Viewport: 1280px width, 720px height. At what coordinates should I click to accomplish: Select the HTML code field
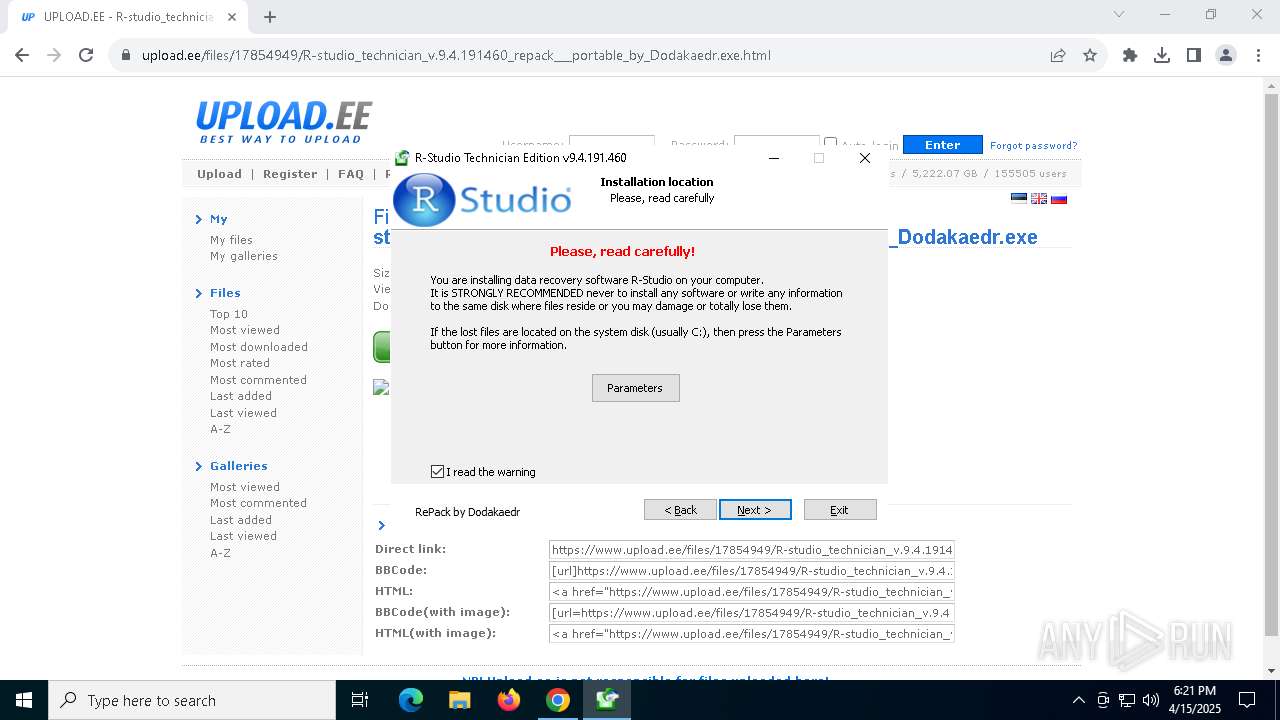752,591
